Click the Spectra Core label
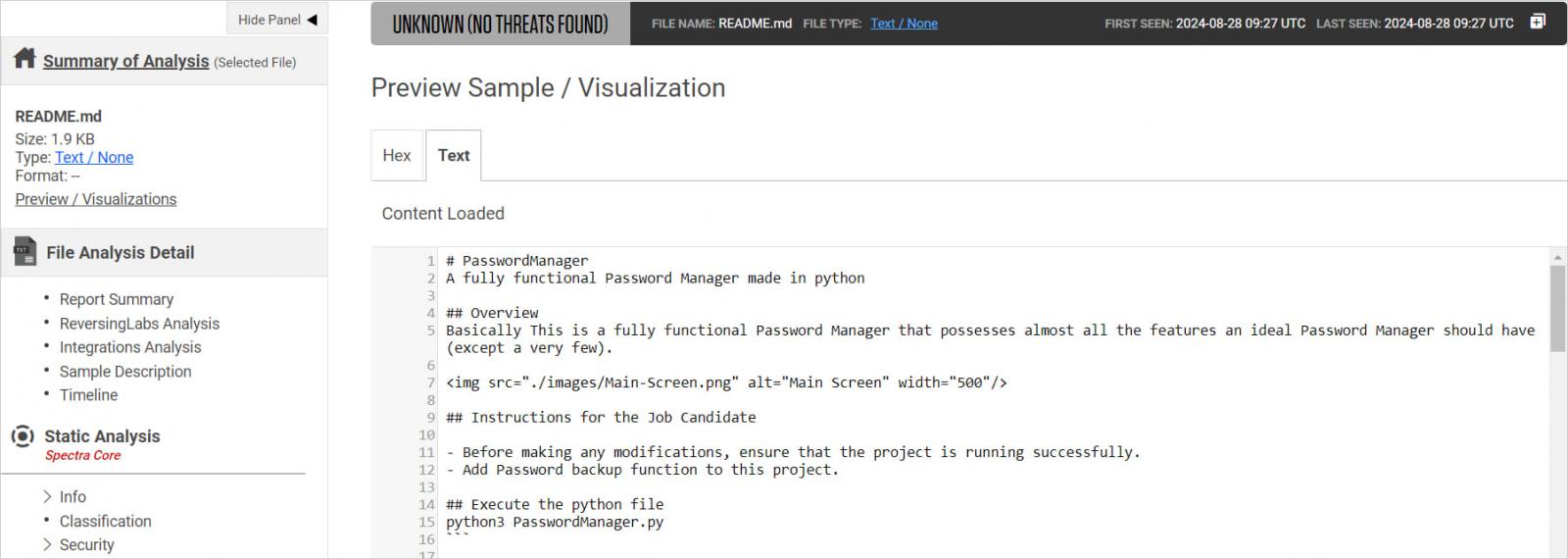 click(83, 456)
